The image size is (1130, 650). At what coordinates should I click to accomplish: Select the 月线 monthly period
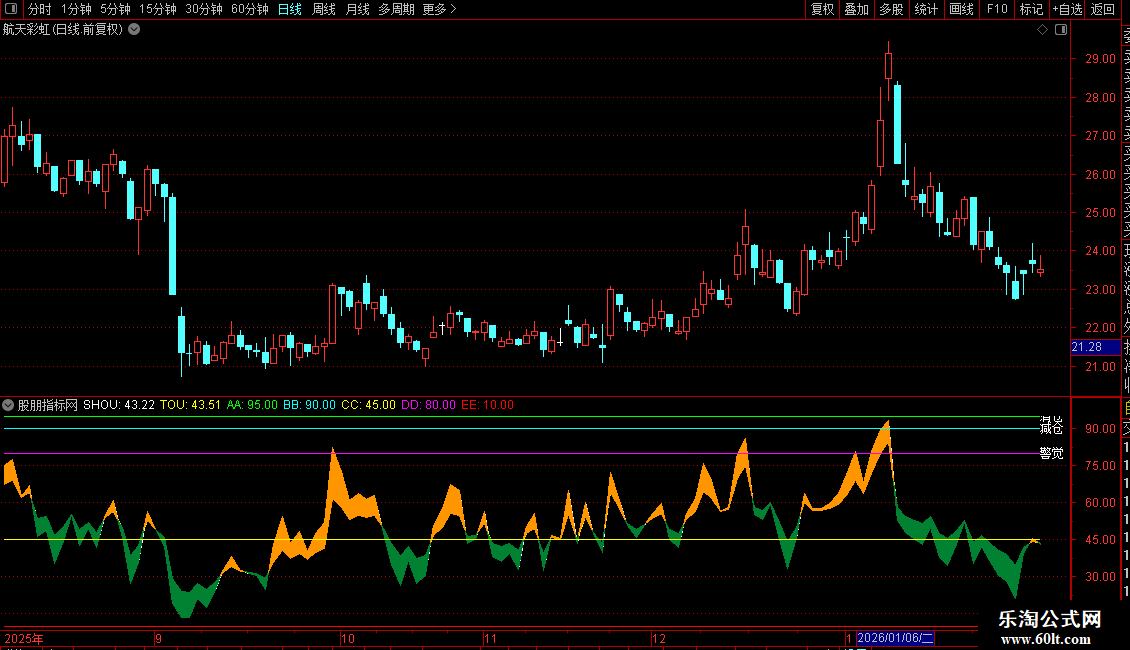357,9
